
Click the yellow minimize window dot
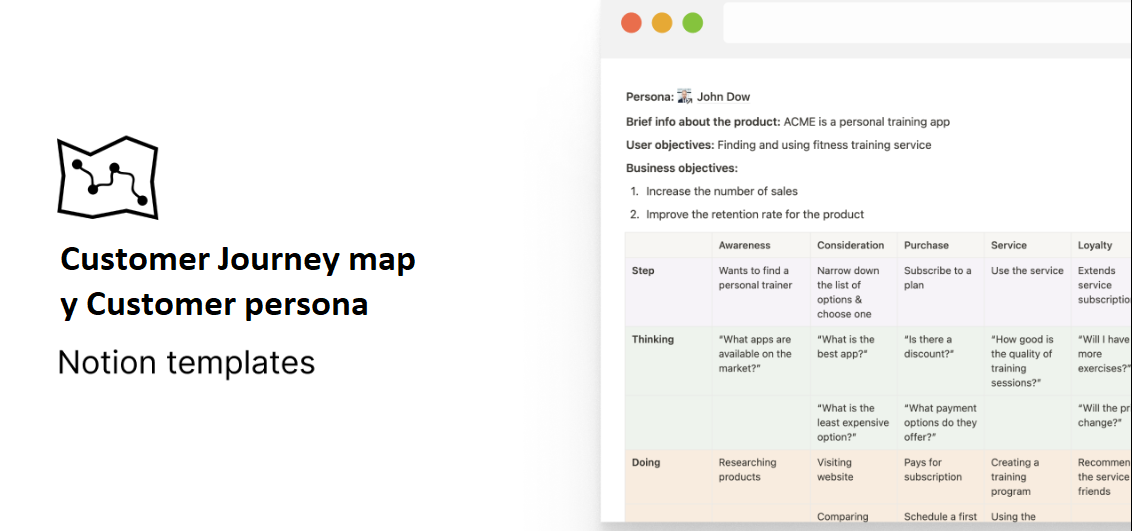tap(662, 22)
